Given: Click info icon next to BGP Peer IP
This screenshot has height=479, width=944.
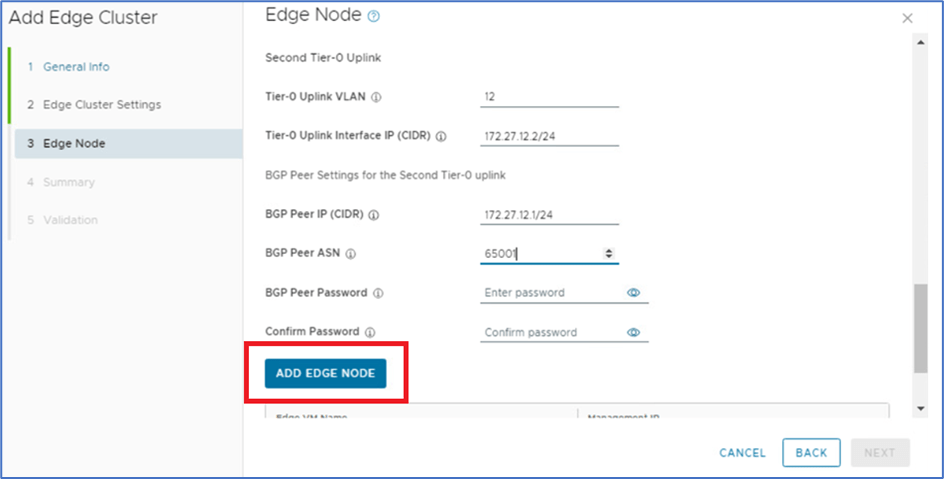Looking at the screenshot, I should pyautogui.click(x=374, y=214).
